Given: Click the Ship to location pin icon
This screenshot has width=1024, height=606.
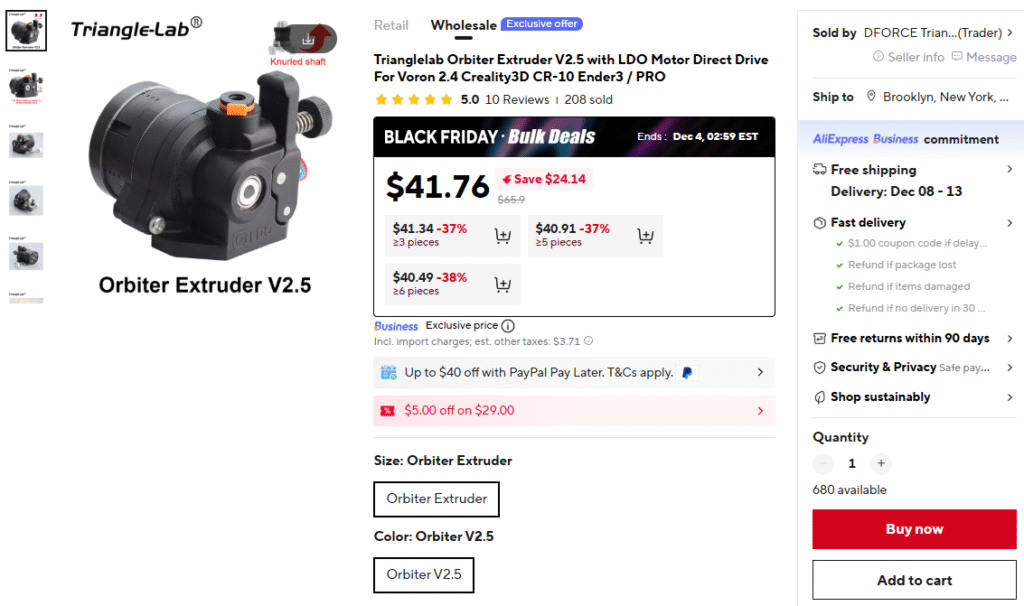Looking at the screenshot, I should tap(872, 97).
